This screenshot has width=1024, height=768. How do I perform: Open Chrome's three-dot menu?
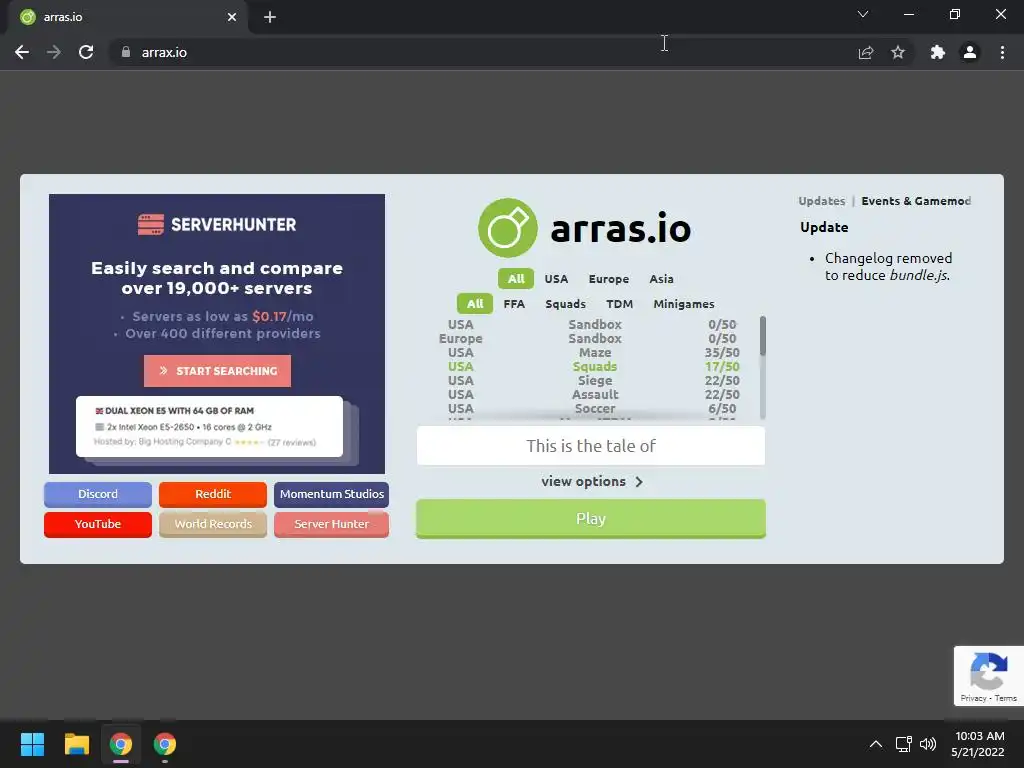pos(1002,52)
